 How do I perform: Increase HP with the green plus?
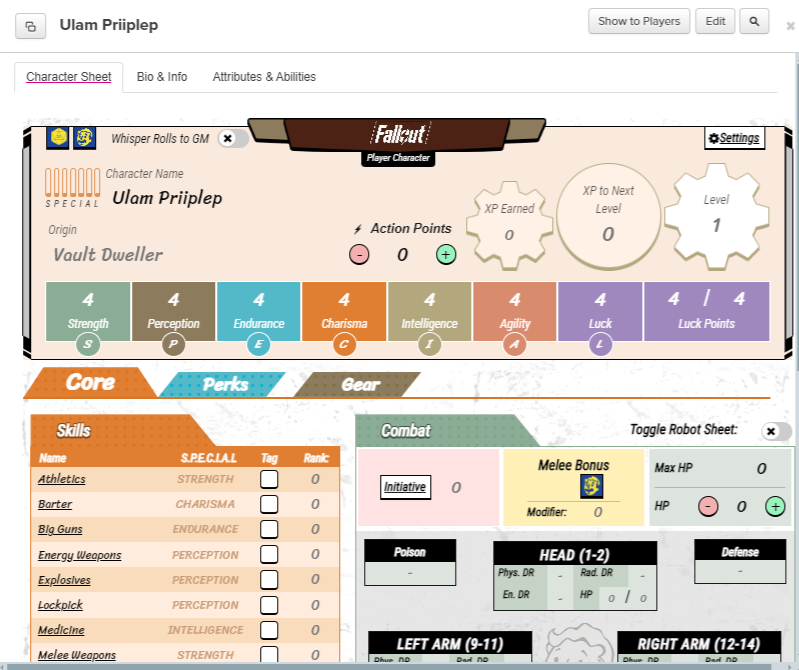coord(775,507)
